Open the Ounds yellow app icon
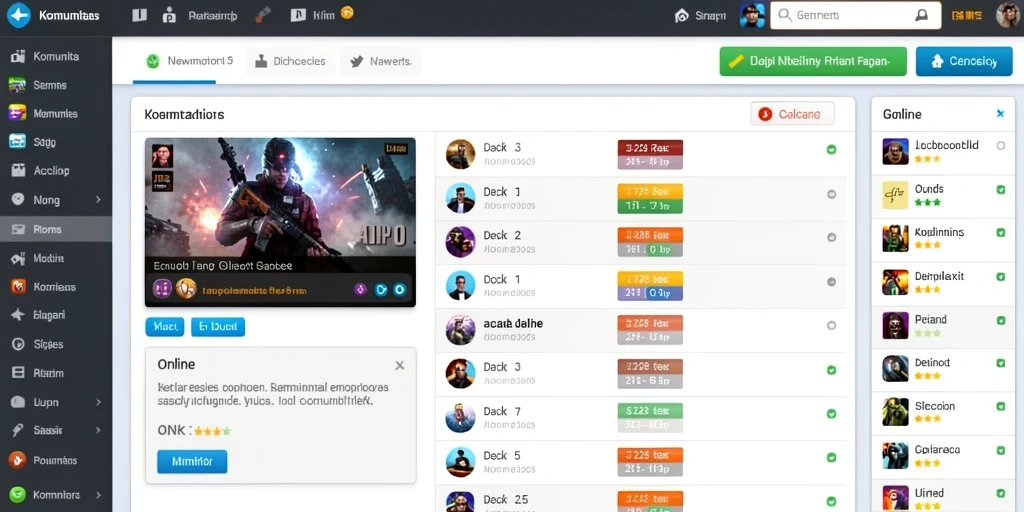 tap(895, 195)
